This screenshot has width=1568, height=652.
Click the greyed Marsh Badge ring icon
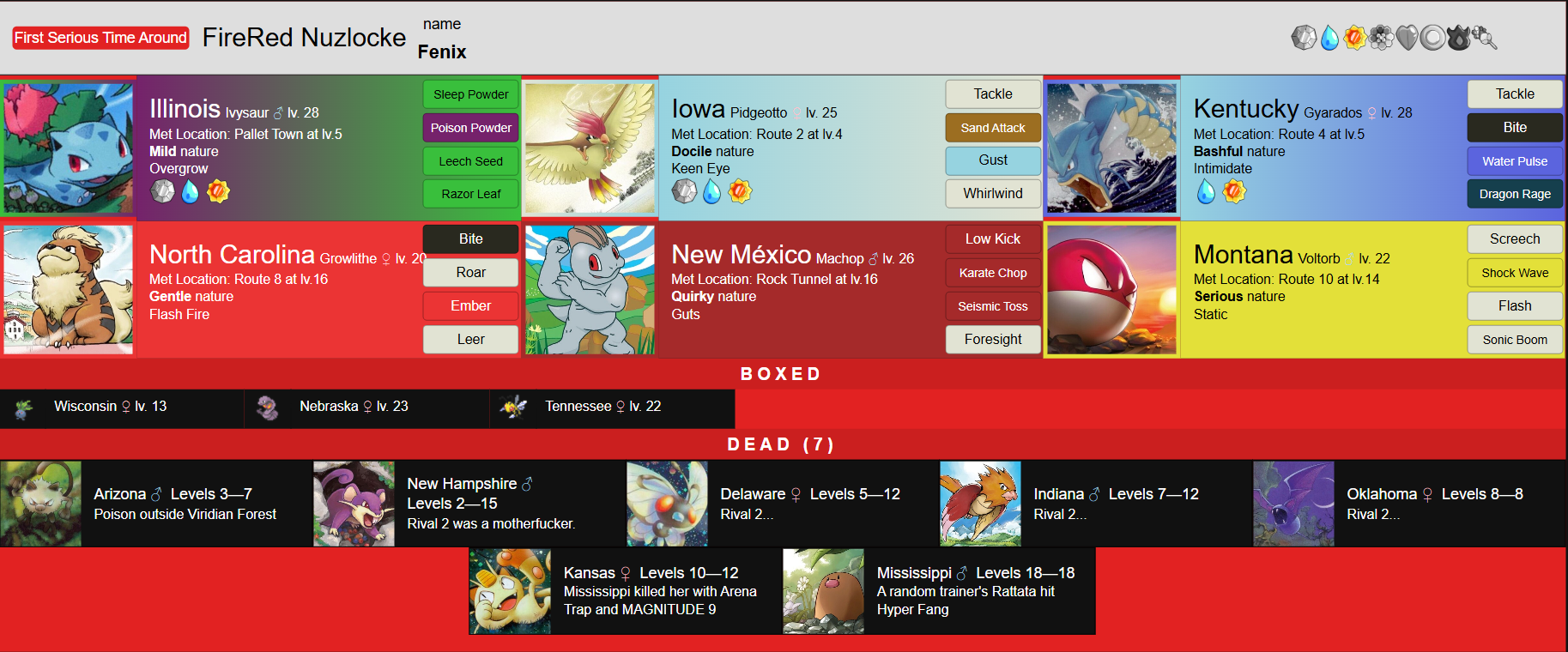1432,38
